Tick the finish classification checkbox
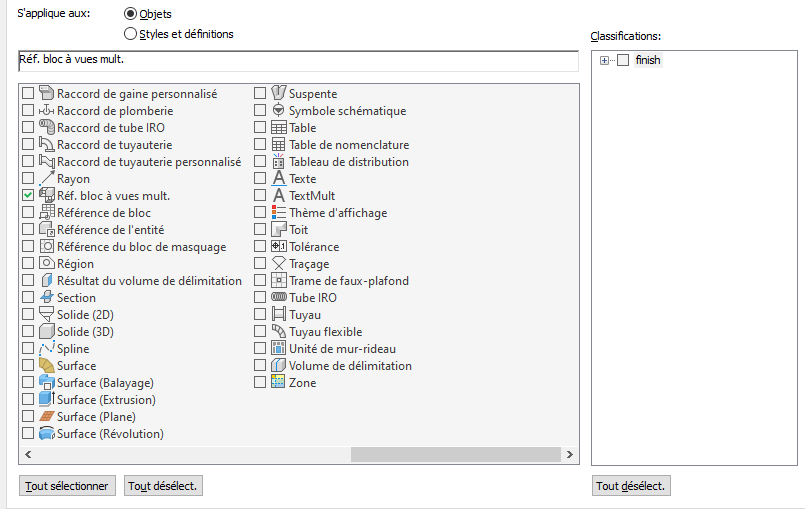The height and width of the screenshot is (509, 805). pos(623,61)
